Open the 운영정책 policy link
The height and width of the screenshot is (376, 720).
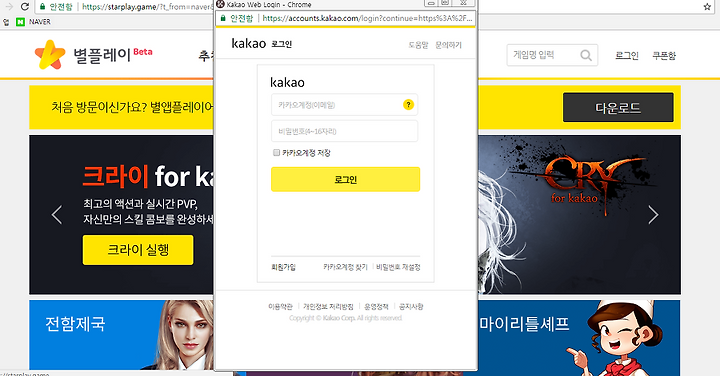376,306
